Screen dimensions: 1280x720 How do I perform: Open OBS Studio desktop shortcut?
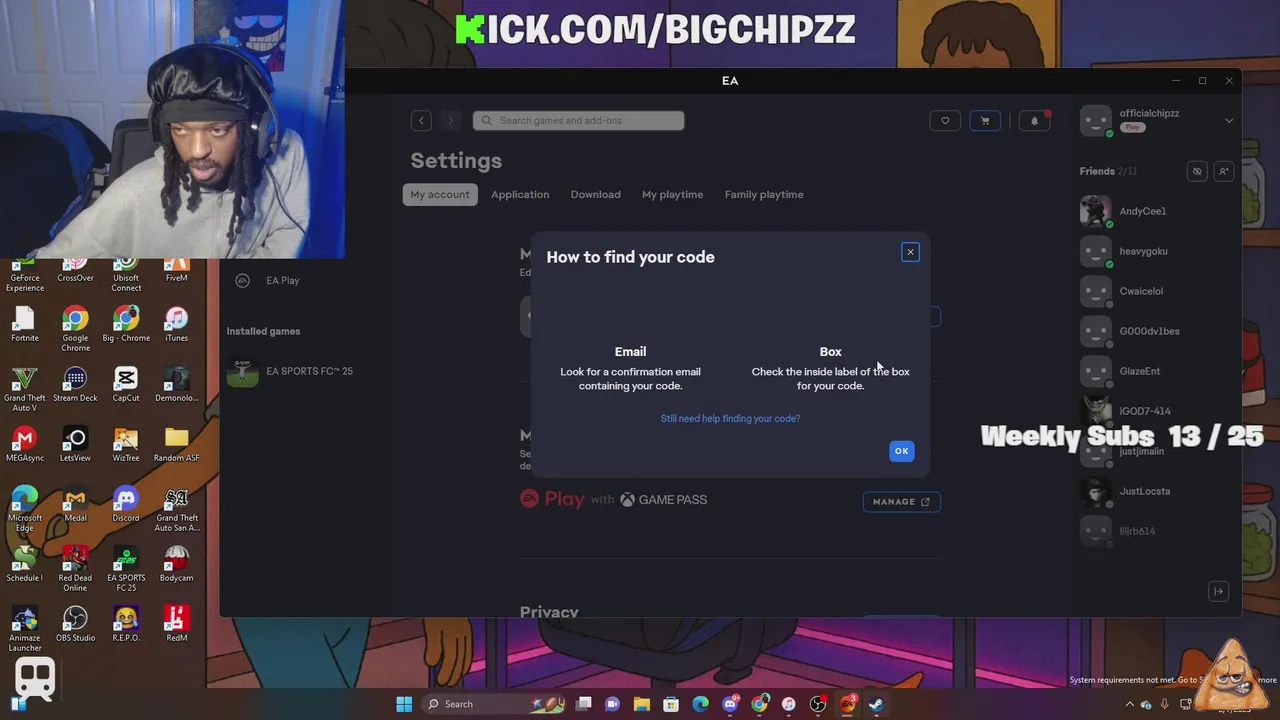(x=75, y=624)
